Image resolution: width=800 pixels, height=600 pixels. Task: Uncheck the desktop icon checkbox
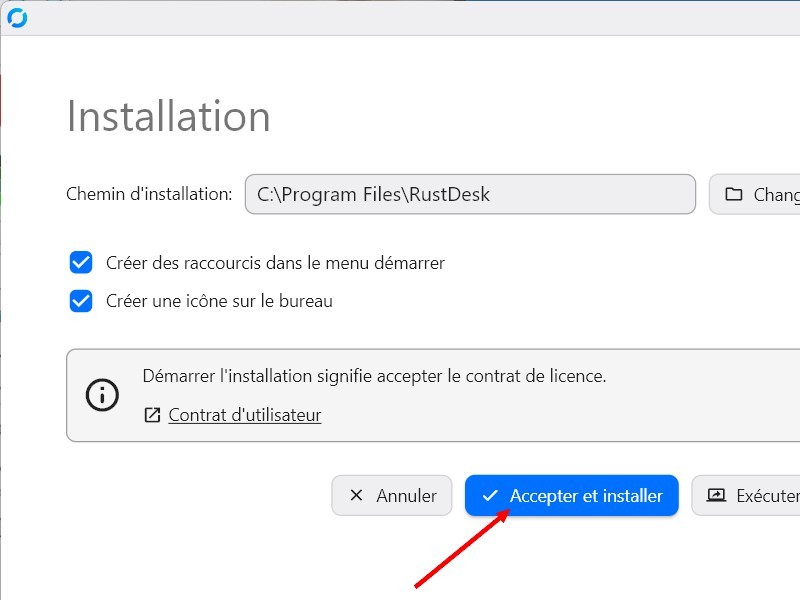tap(81, 301)
